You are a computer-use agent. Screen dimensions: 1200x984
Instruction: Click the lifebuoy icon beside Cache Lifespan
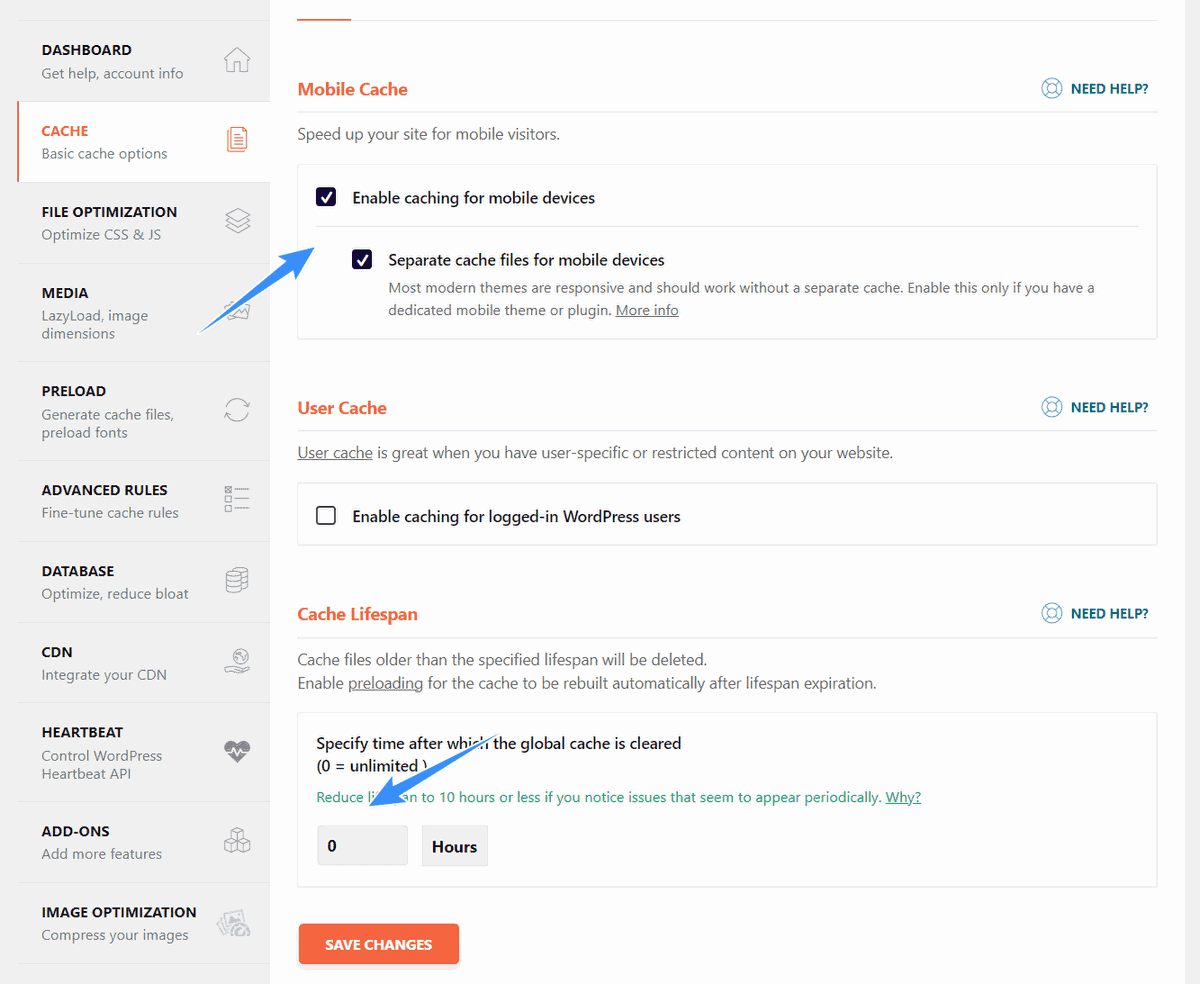tap(1051, 614)
